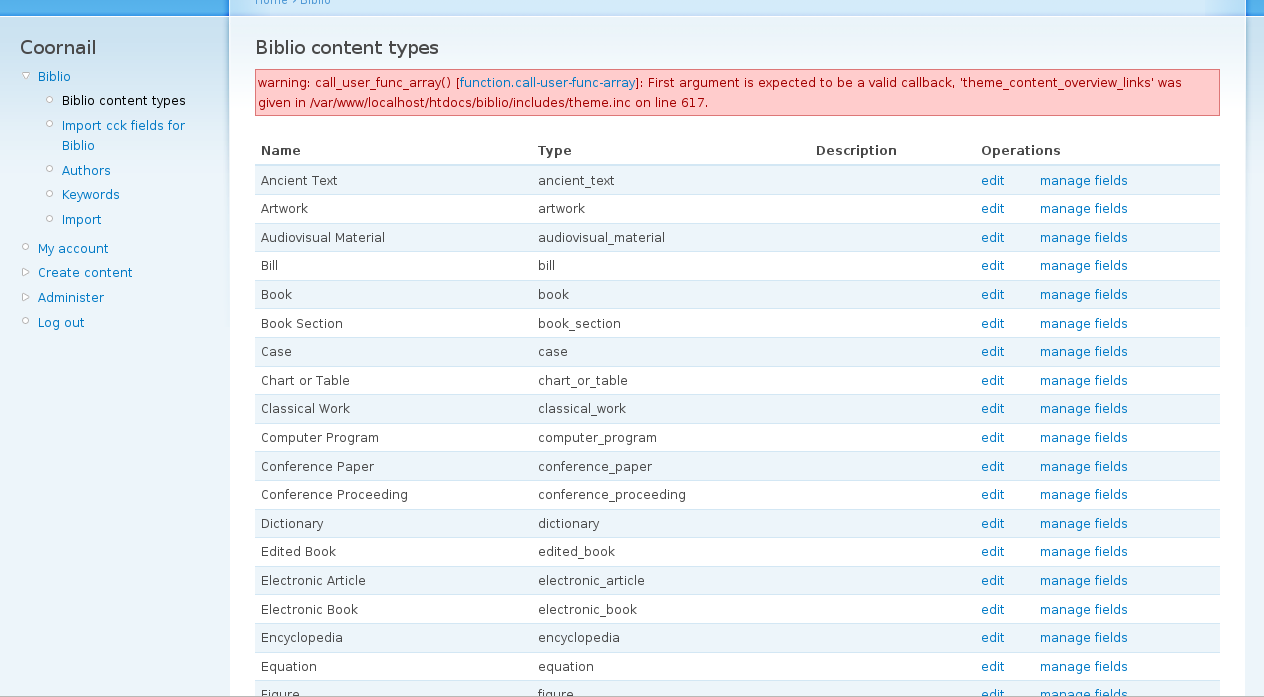Manage fields for Computer Program
The width and height of the screenshot is (1264, 697).
click(x=1083, y=438)
